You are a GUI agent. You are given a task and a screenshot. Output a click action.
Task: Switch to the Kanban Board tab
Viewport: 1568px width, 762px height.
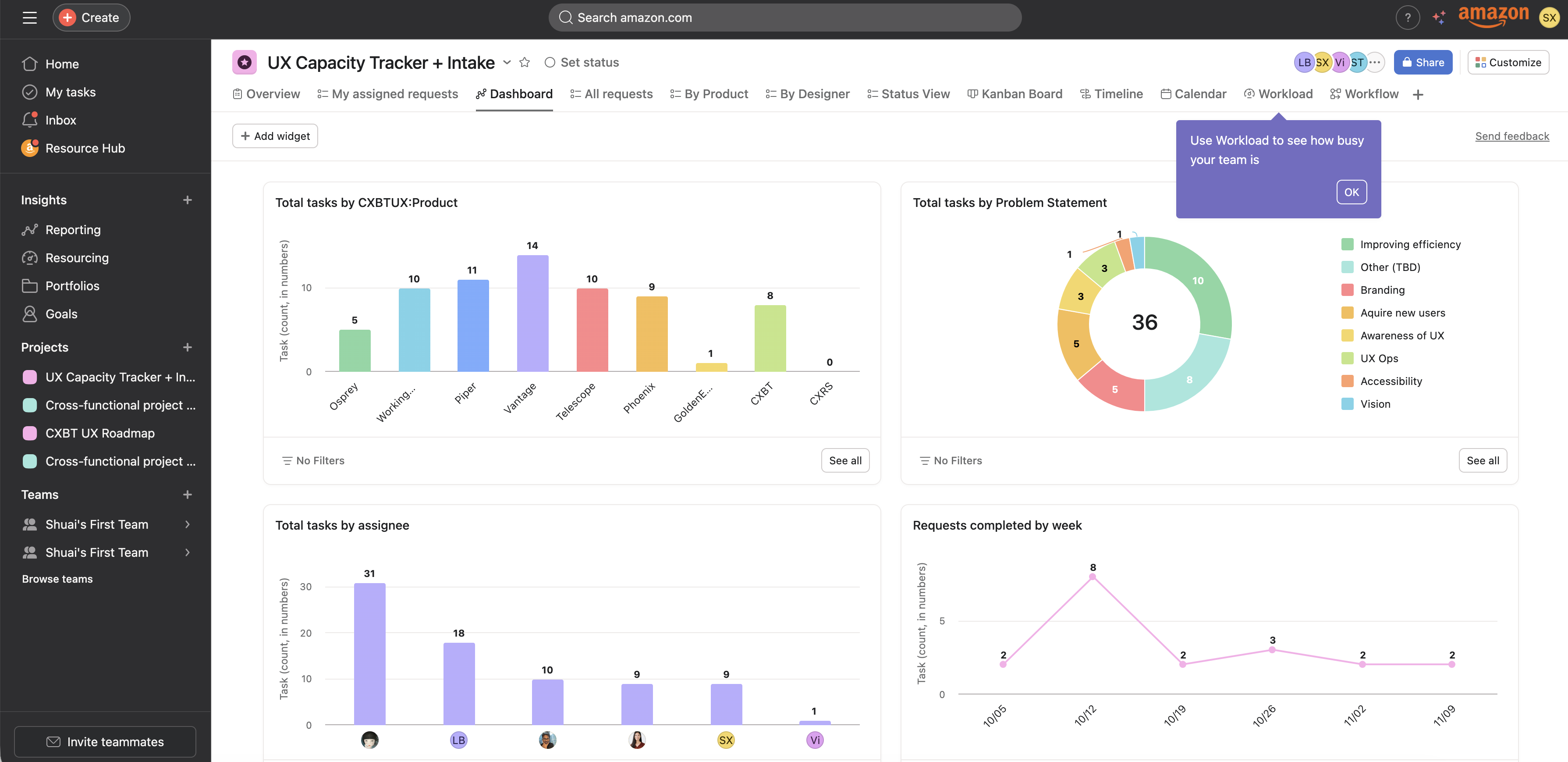point(1015,94)
